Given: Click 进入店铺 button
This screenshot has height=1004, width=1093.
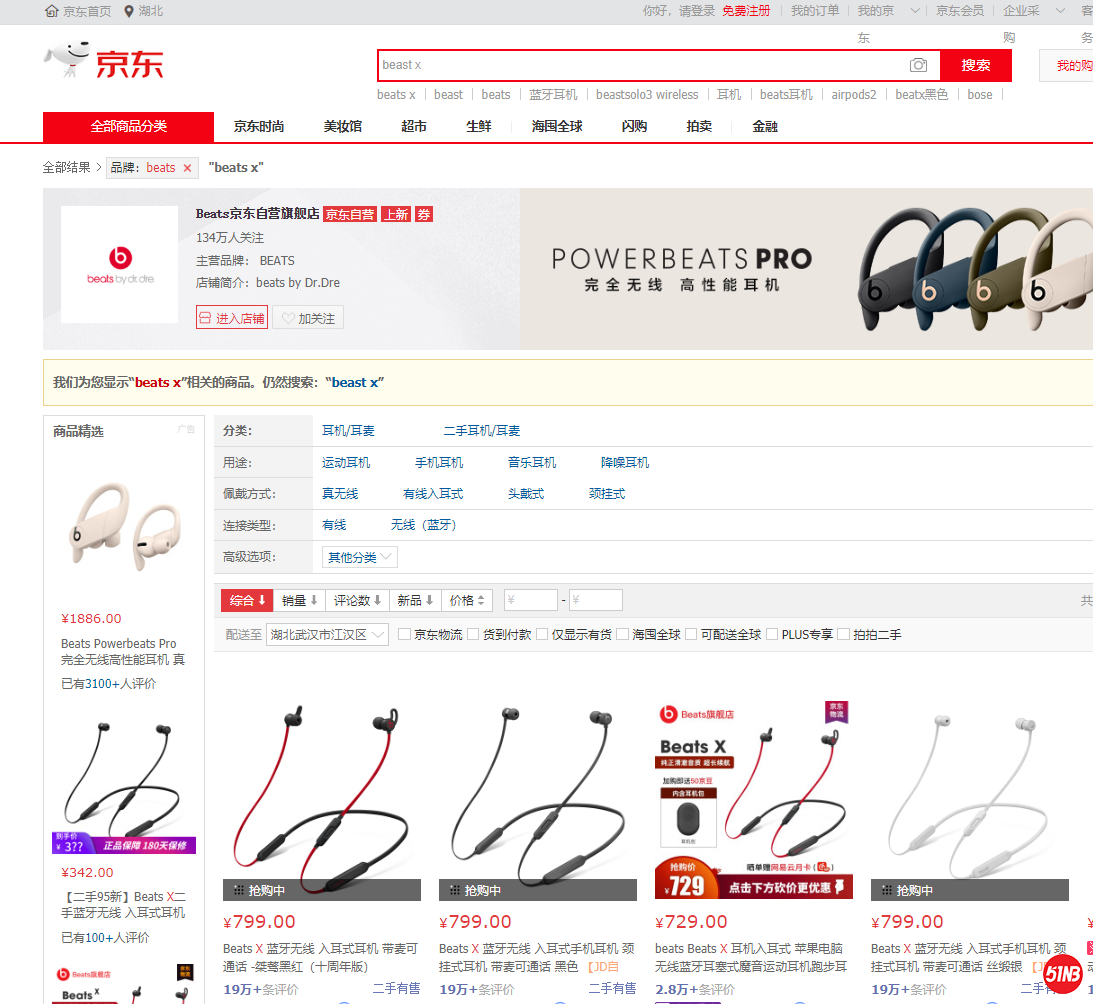Looking at the screenshot, I should 231,318.
